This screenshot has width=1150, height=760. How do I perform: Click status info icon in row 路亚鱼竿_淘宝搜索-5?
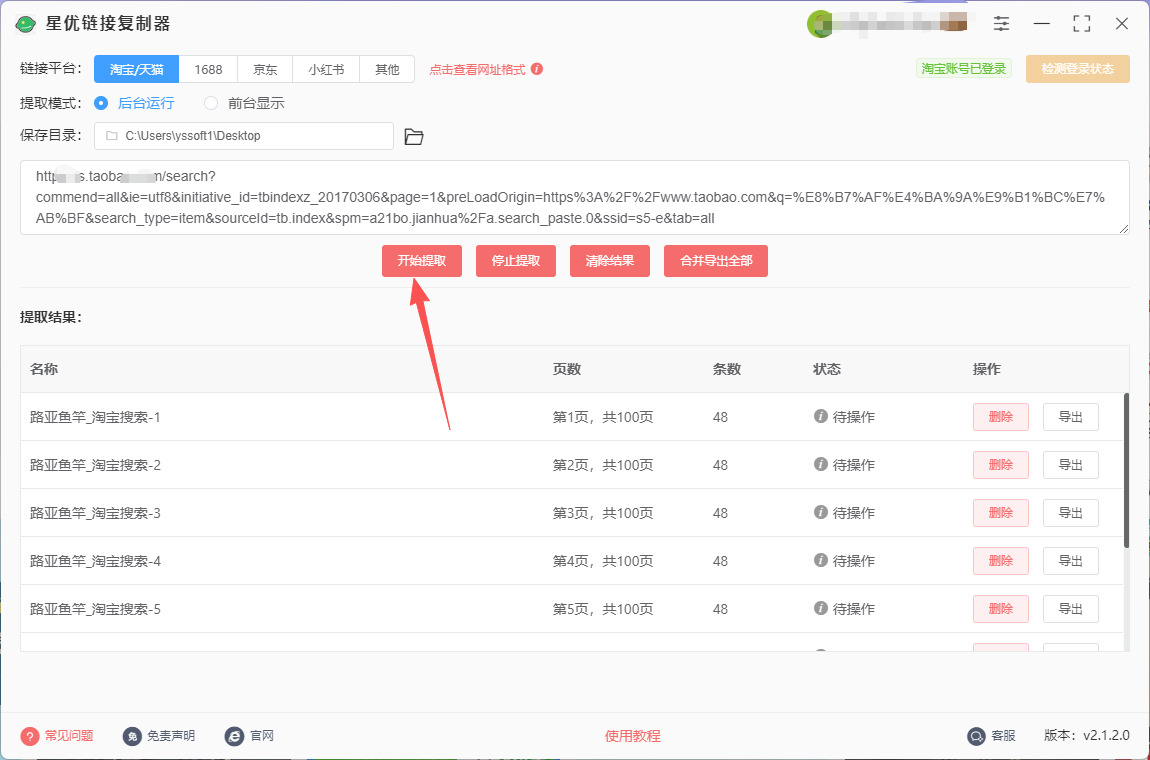[x=821, y=608]
